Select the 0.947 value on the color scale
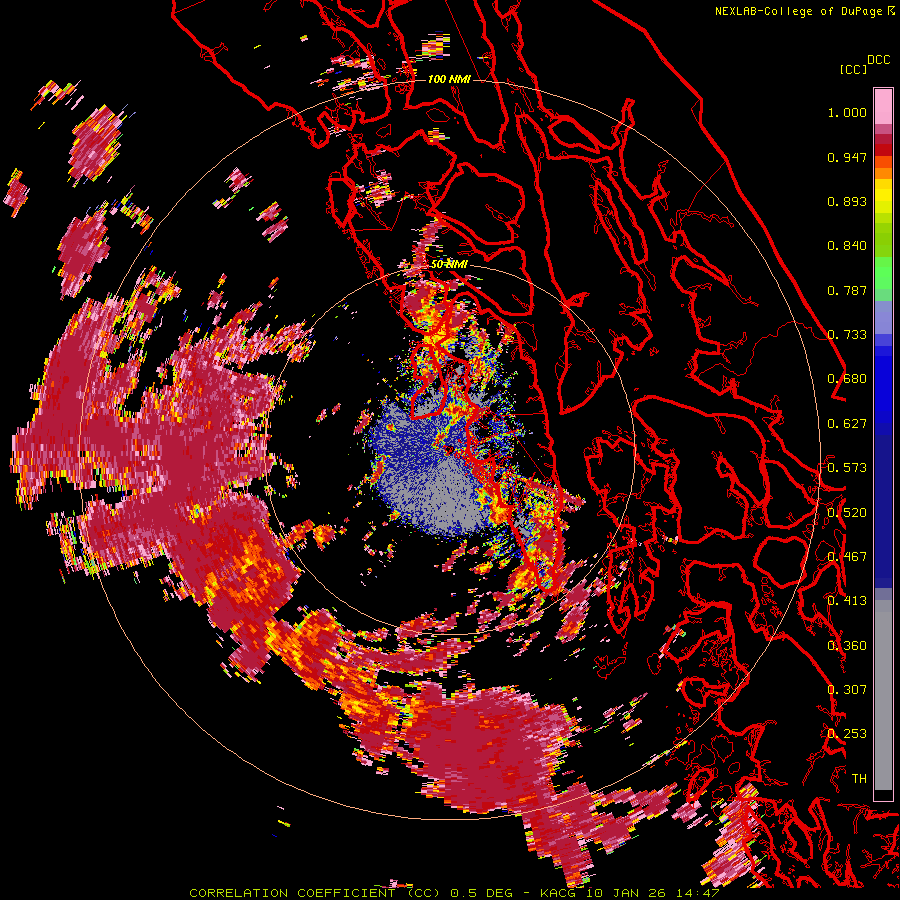 [847, 157]
